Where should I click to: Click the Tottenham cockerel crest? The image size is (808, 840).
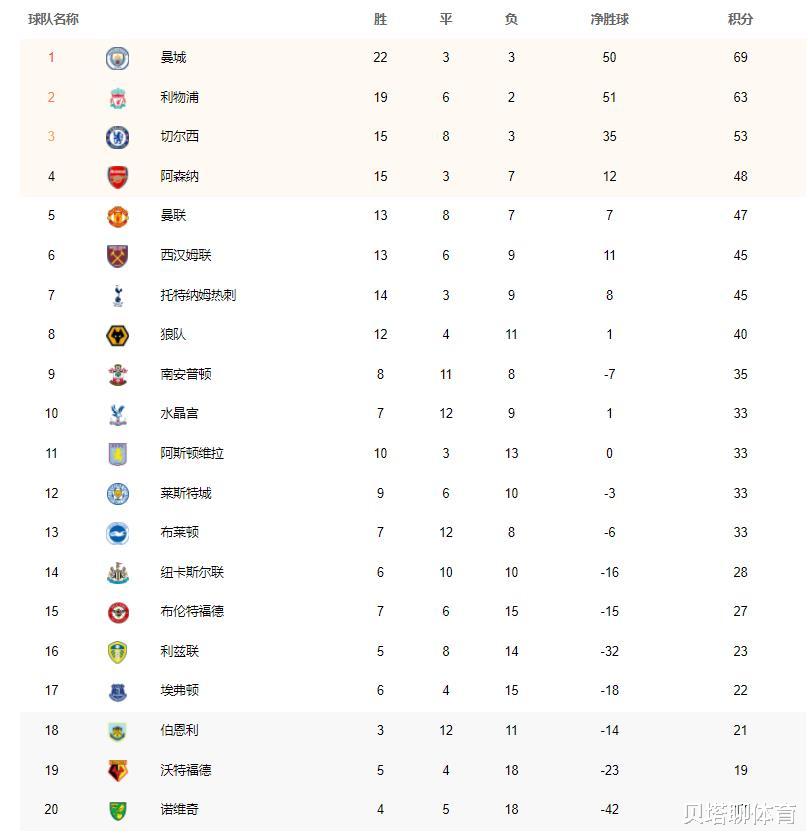click(117, 295)
